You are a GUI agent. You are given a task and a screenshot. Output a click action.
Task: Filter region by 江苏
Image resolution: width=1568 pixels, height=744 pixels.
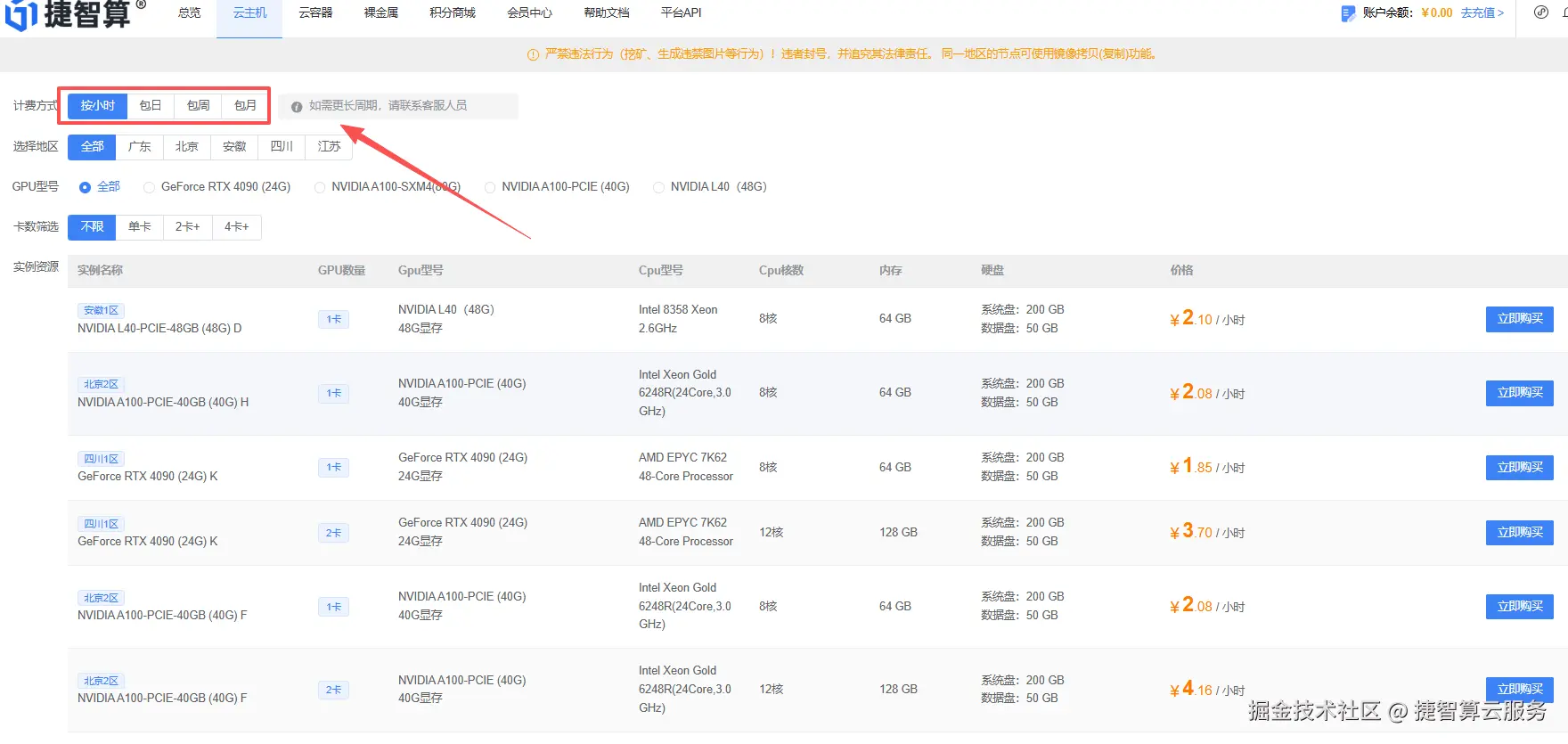click(329, 146)
